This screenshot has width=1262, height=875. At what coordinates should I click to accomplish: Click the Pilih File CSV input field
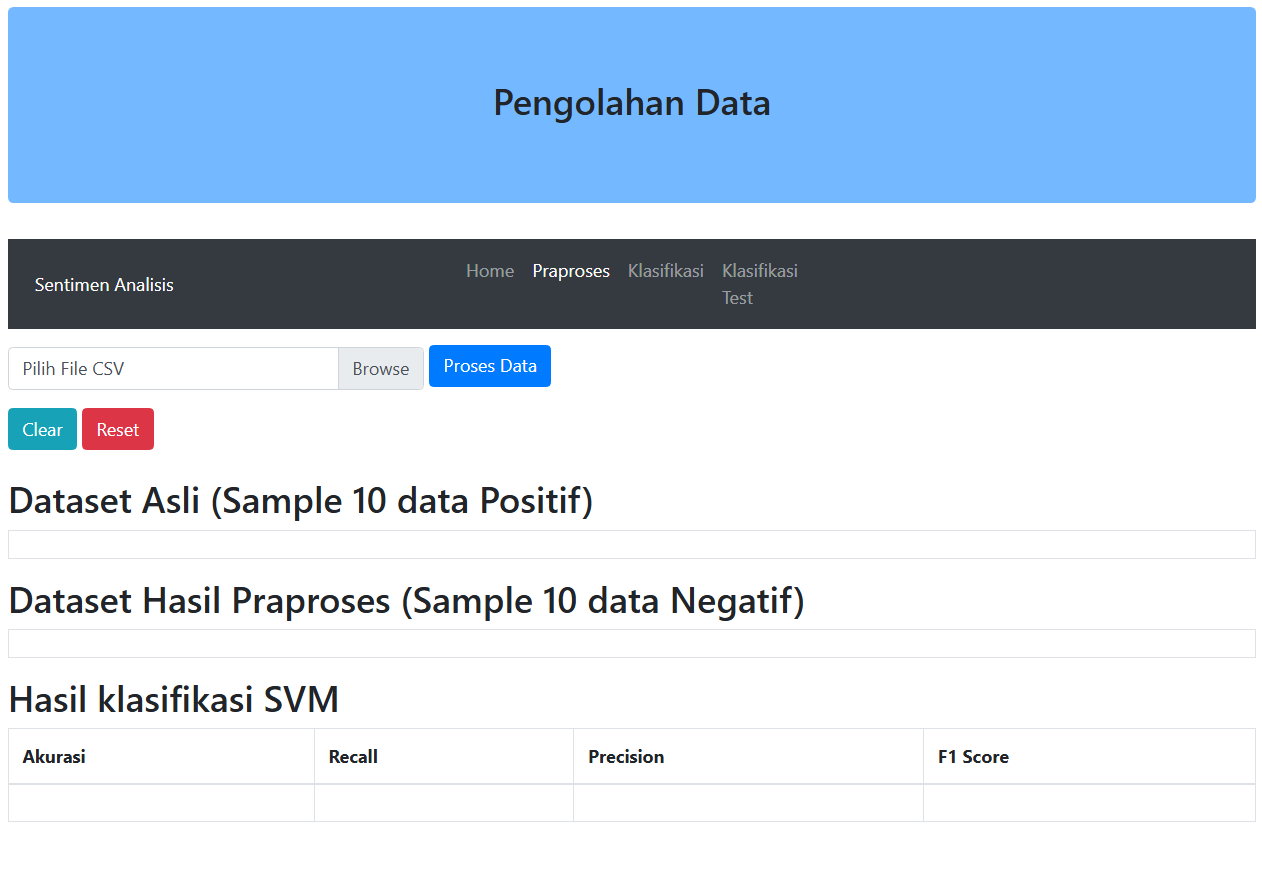(x=174, y=369)
